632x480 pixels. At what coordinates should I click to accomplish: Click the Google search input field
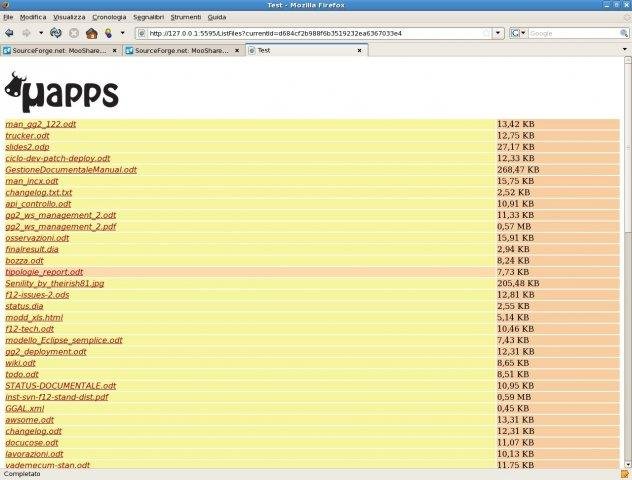574,33
